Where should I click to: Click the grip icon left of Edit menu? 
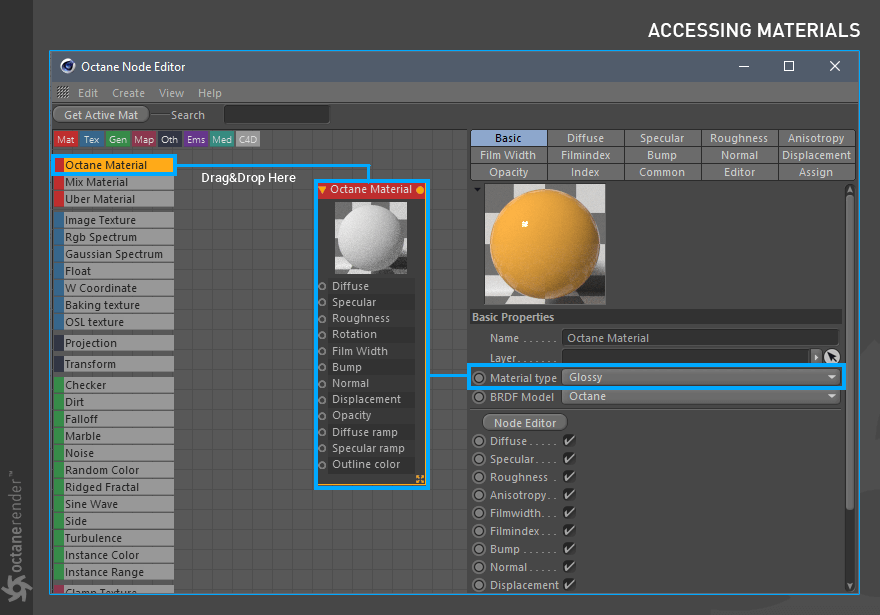(63, 93)
